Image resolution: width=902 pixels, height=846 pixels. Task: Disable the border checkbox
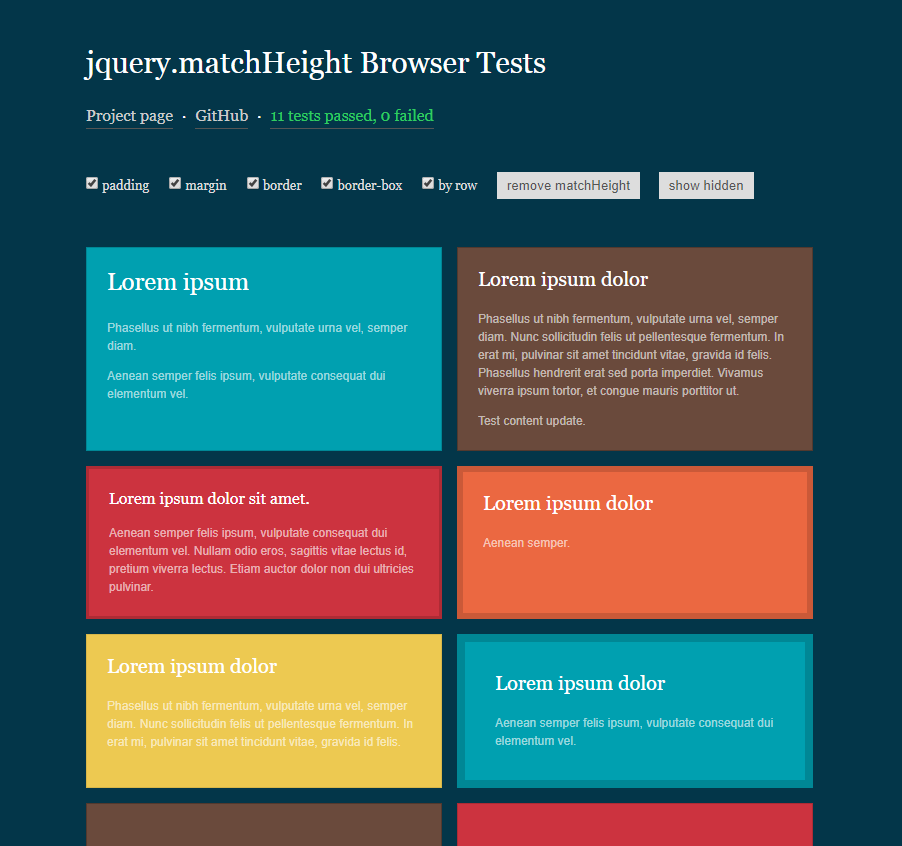[253, 183]
